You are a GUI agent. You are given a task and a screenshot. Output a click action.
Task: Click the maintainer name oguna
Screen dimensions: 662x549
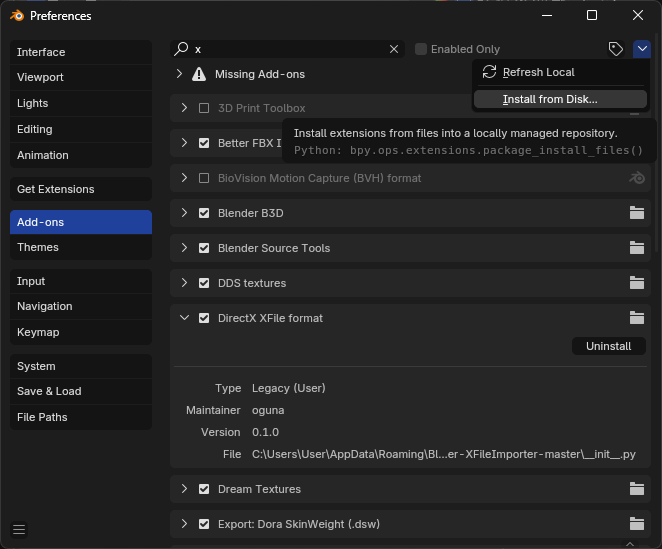click(268, 410)
